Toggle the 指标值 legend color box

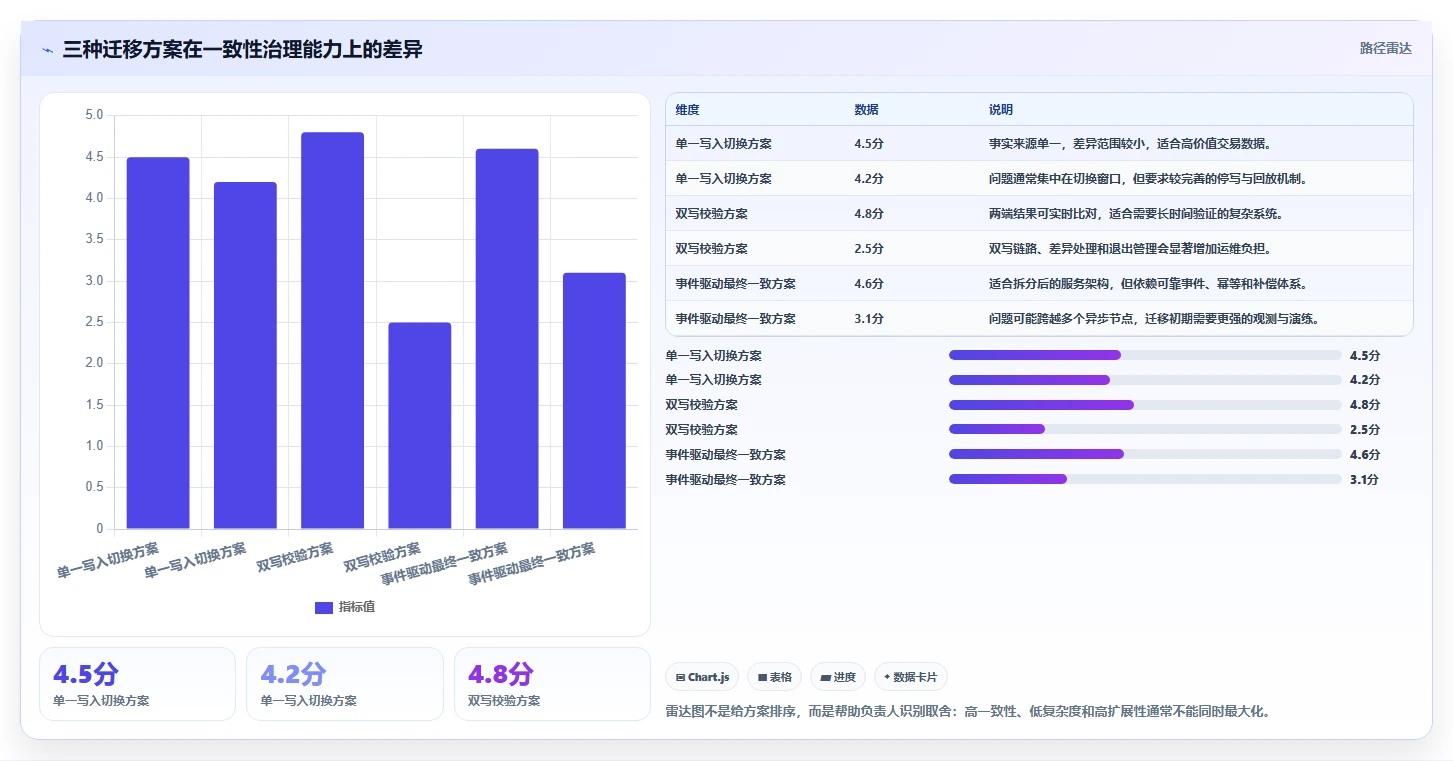[323, 607]
